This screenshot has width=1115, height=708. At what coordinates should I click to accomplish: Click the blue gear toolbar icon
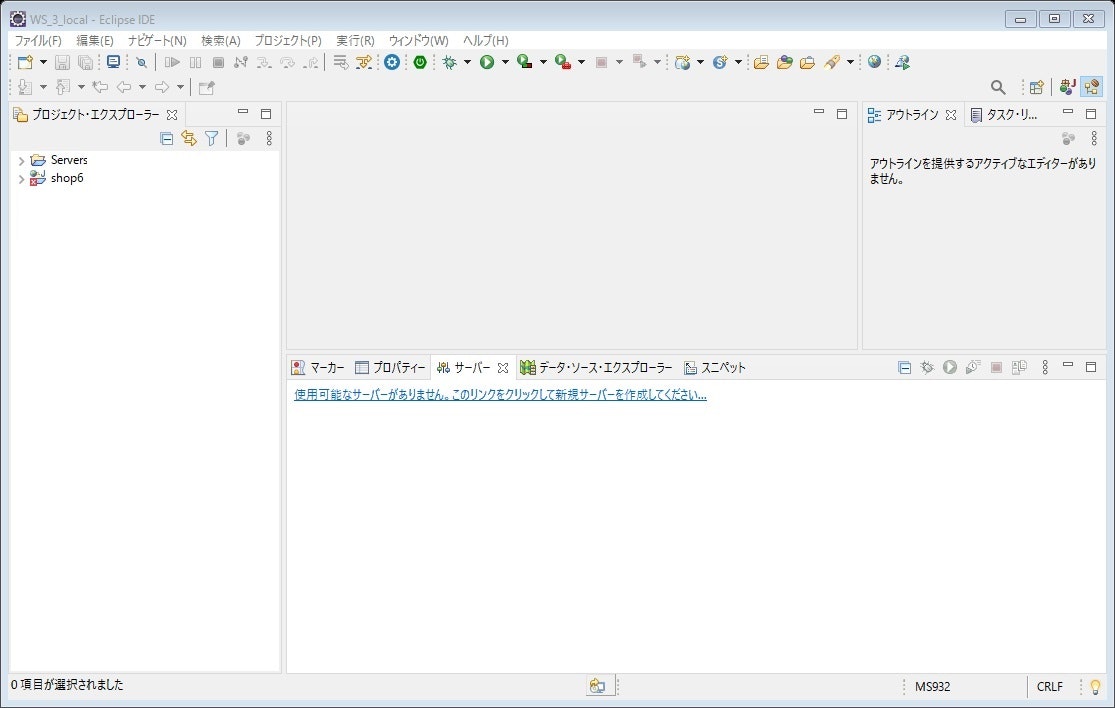point(392,63)
